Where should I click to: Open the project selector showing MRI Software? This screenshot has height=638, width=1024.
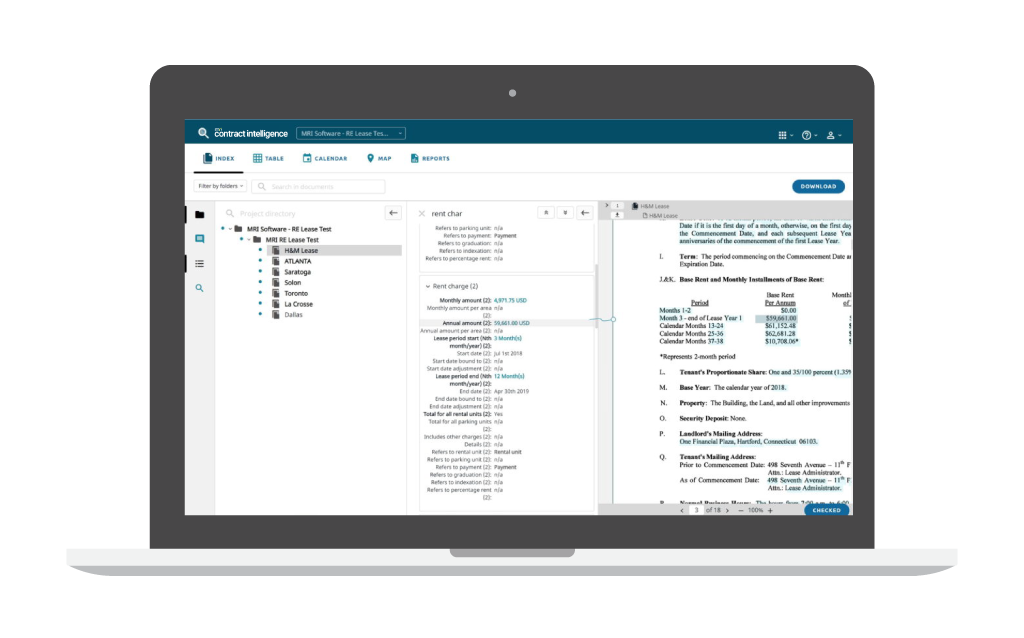[x=350, y=133]
